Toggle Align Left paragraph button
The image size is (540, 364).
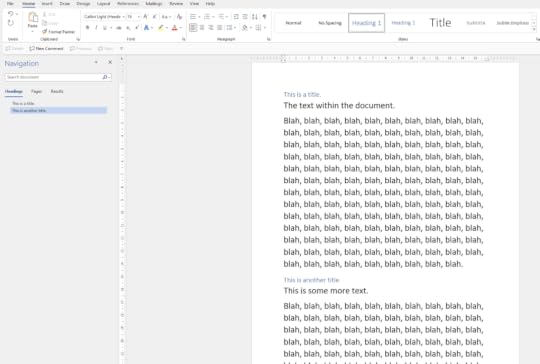(x=193, y=28)
